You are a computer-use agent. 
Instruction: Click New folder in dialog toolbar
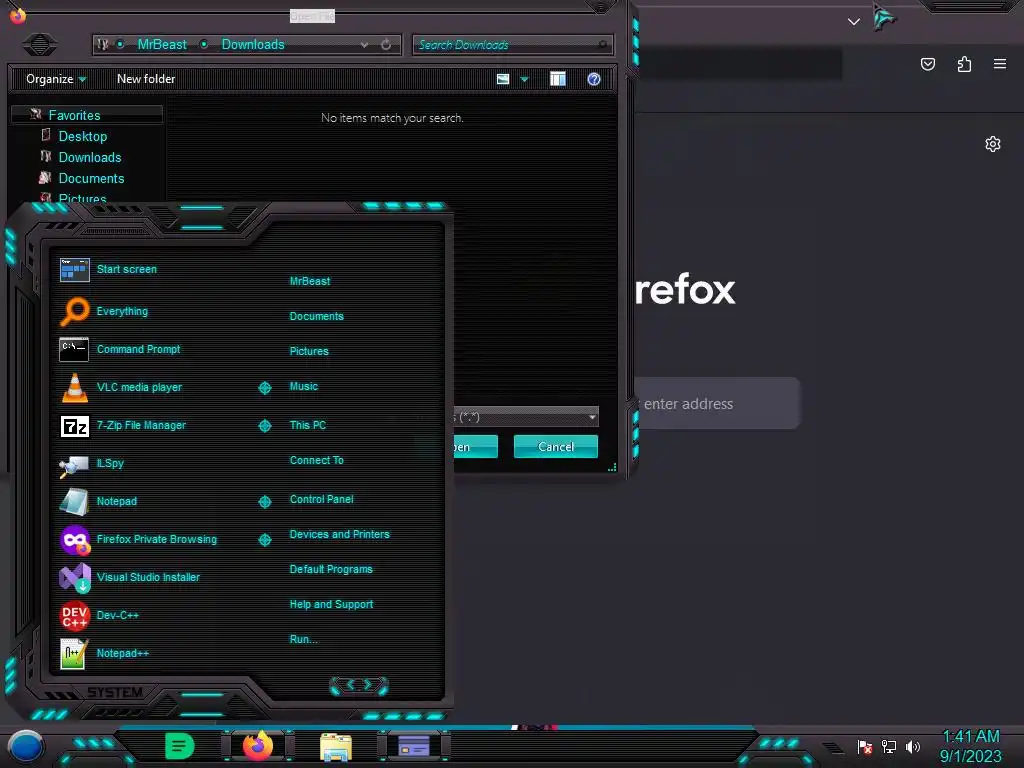(x=146, y=79)
